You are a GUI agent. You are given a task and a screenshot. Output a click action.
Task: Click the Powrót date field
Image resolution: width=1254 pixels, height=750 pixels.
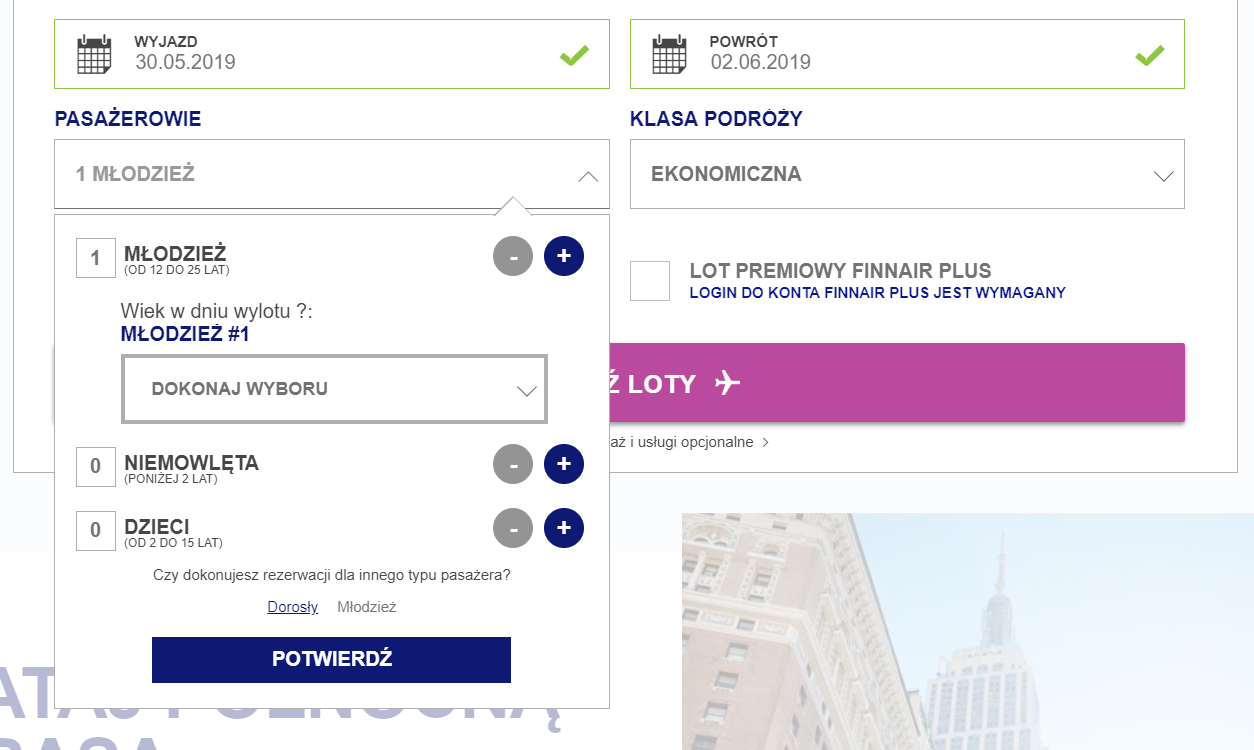tap(915, 54)
